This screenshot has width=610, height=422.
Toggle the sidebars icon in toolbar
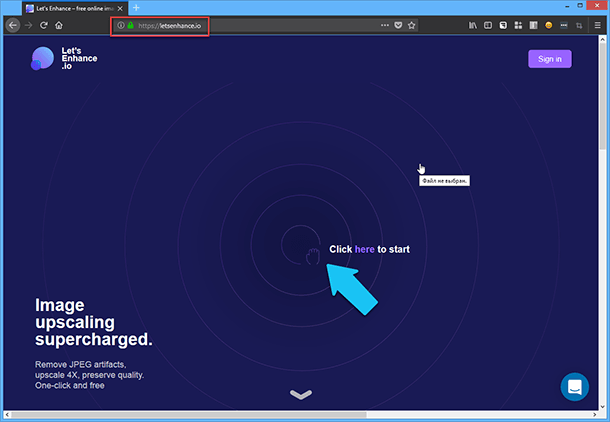point(488,25)
